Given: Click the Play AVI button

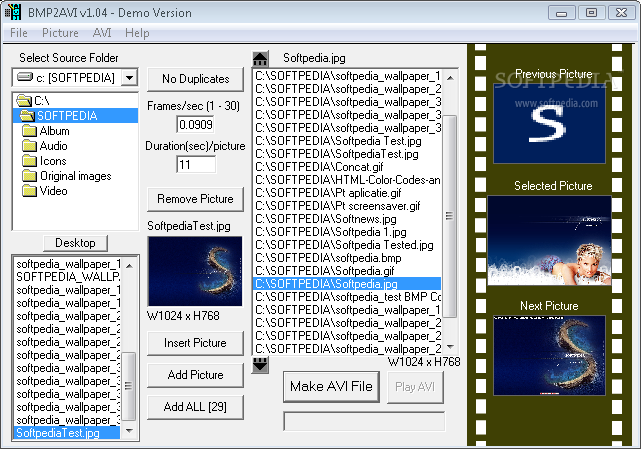Looking at the screenshot, I should (x=415, y=387).
